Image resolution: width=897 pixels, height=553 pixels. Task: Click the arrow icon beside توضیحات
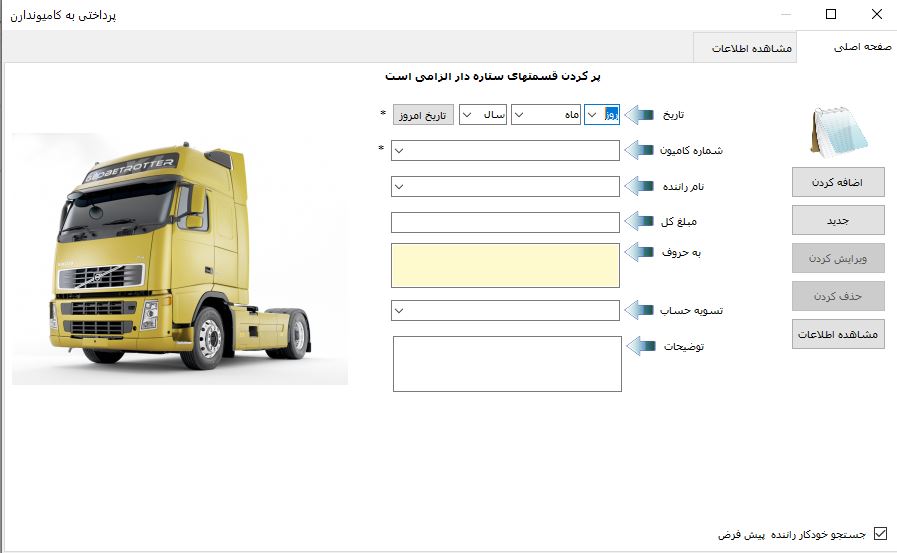tap(640, 346)
